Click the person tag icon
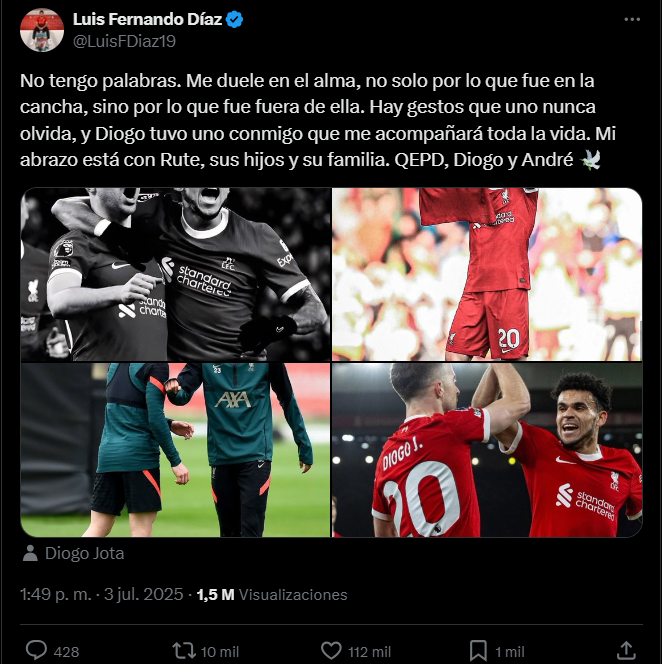 (x=30, y=553)
